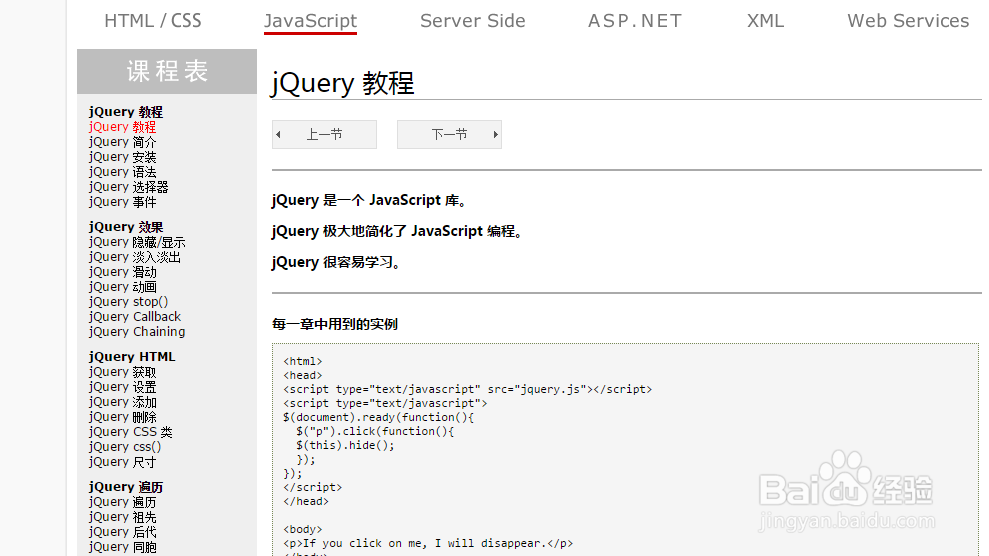Image resolution: width=989 pixels, height=556 pixels.
Task: Open jQuery 删除 link
Action: (122, 417)
